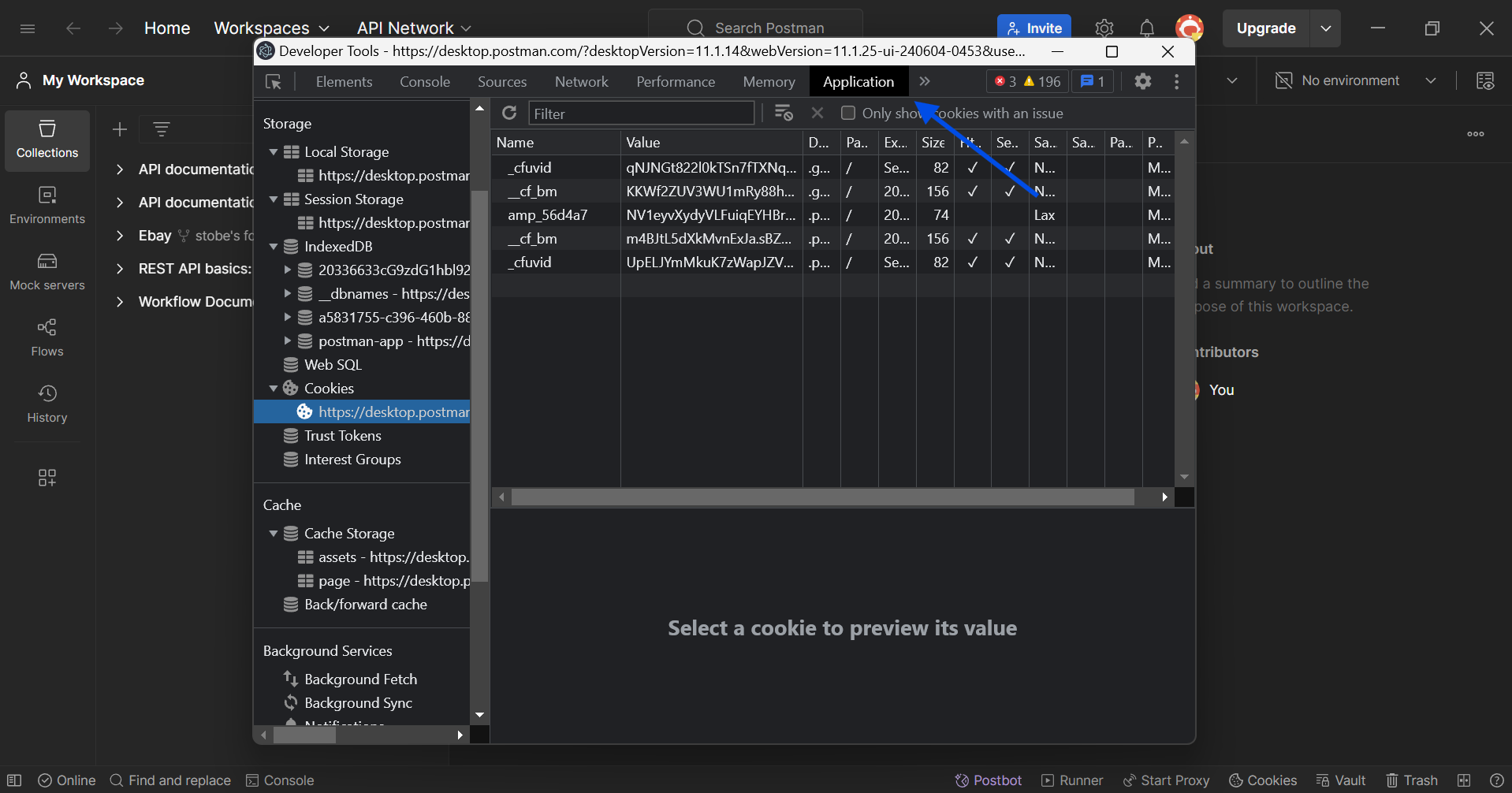This screenshot has width=1512, height=793.
Task: Toggle Only show cookies with an issue
Action: point(848,113)
